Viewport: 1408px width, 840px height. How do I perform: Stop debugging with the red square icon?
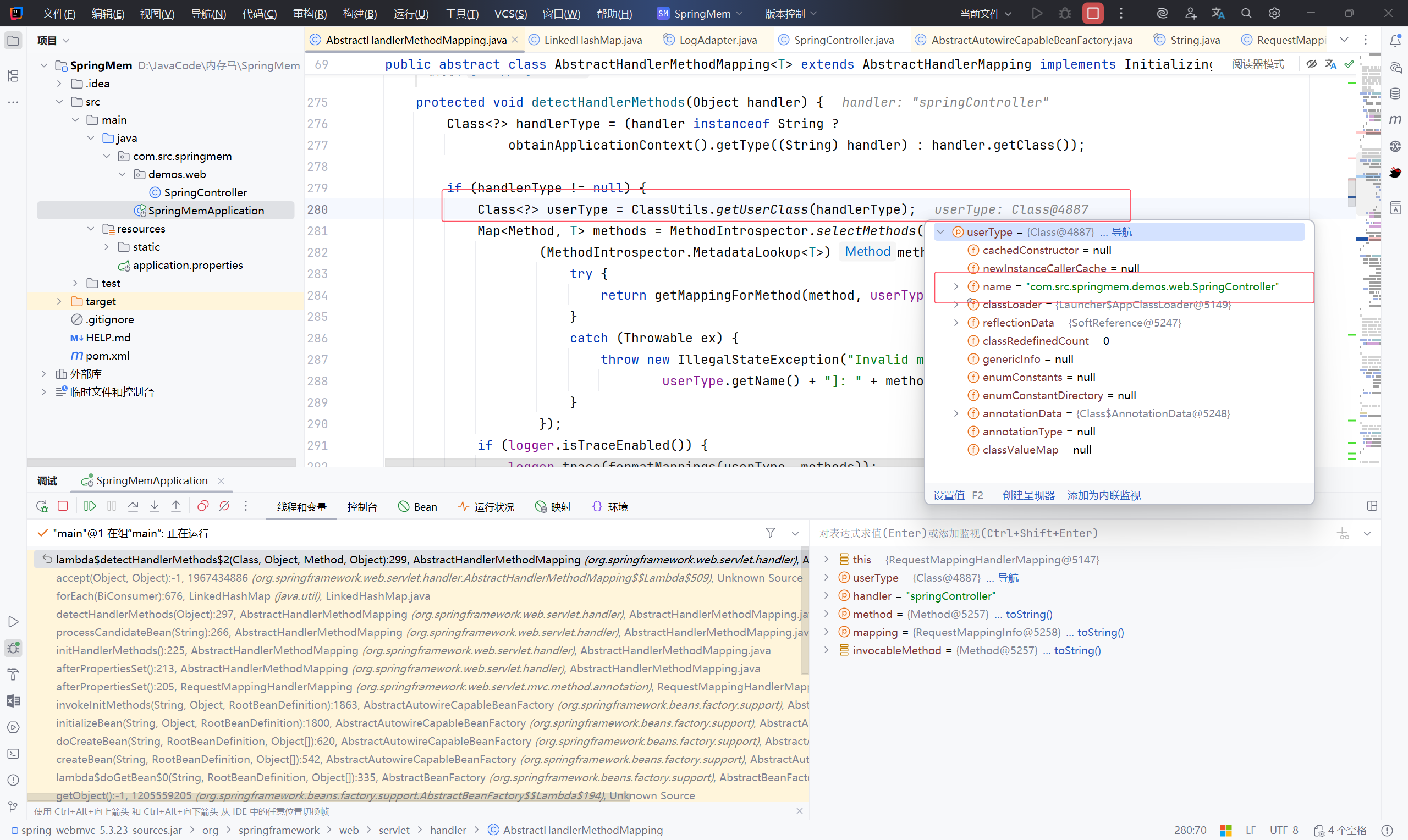click(63, 506)
